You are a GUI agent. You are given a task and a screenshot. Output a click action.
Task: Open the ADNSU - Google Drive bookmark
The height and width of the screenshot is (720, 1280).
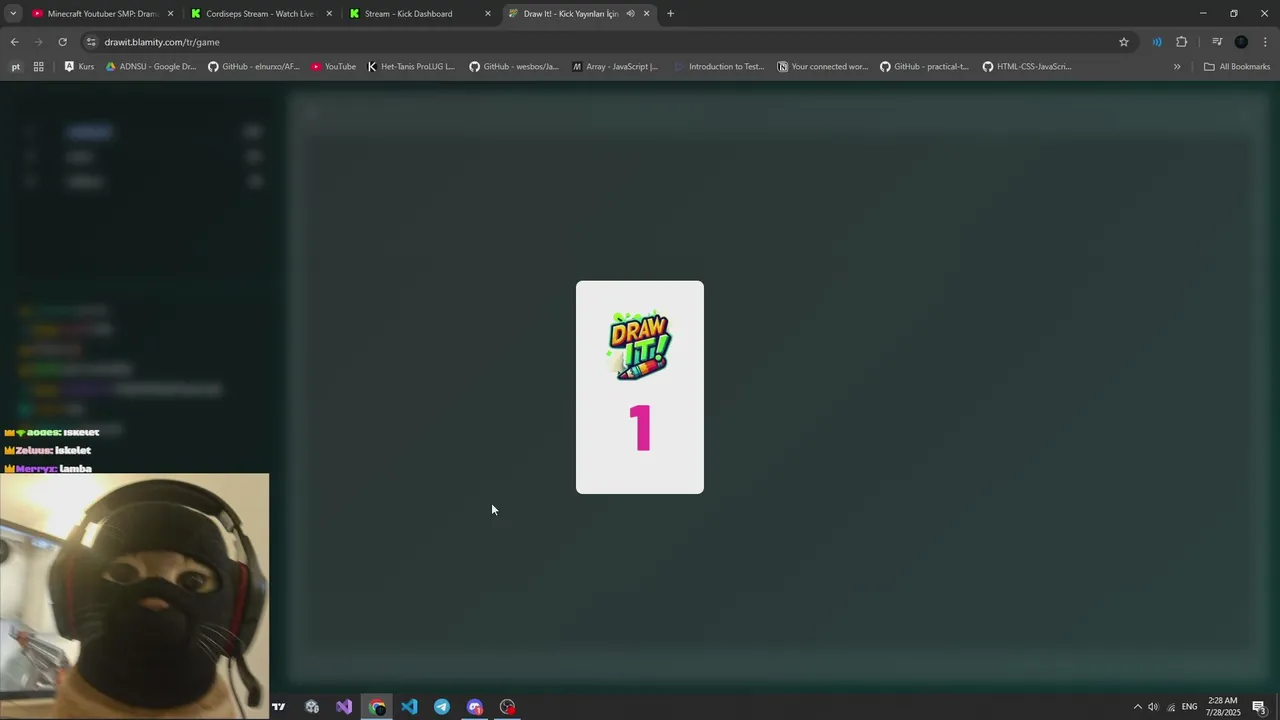click(x=151, y=67)
